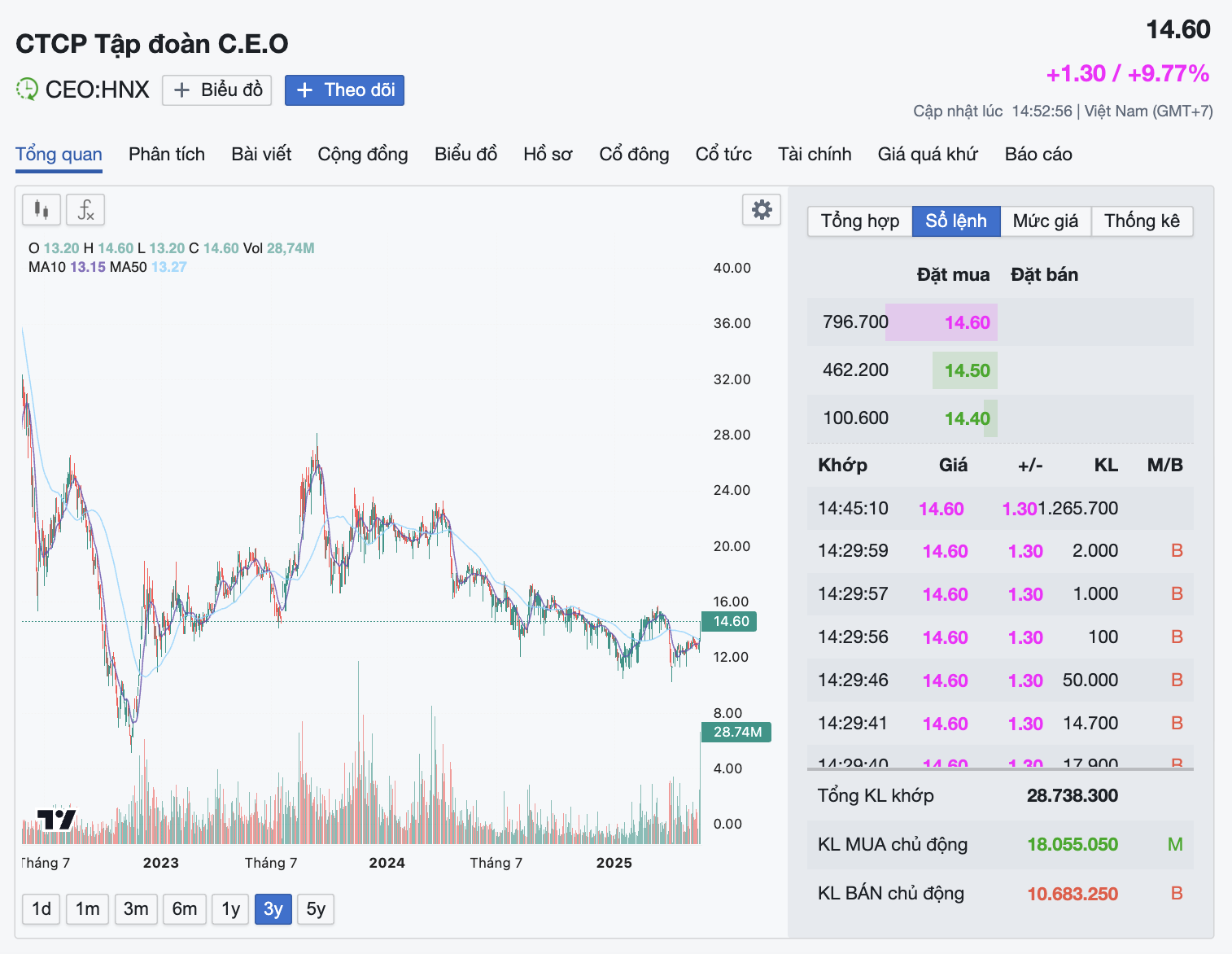Image resolution: width=1232 pixels, height=954 pixels.
Task: Select the Tổng hợp panel tab
Action: coord(860,221)
